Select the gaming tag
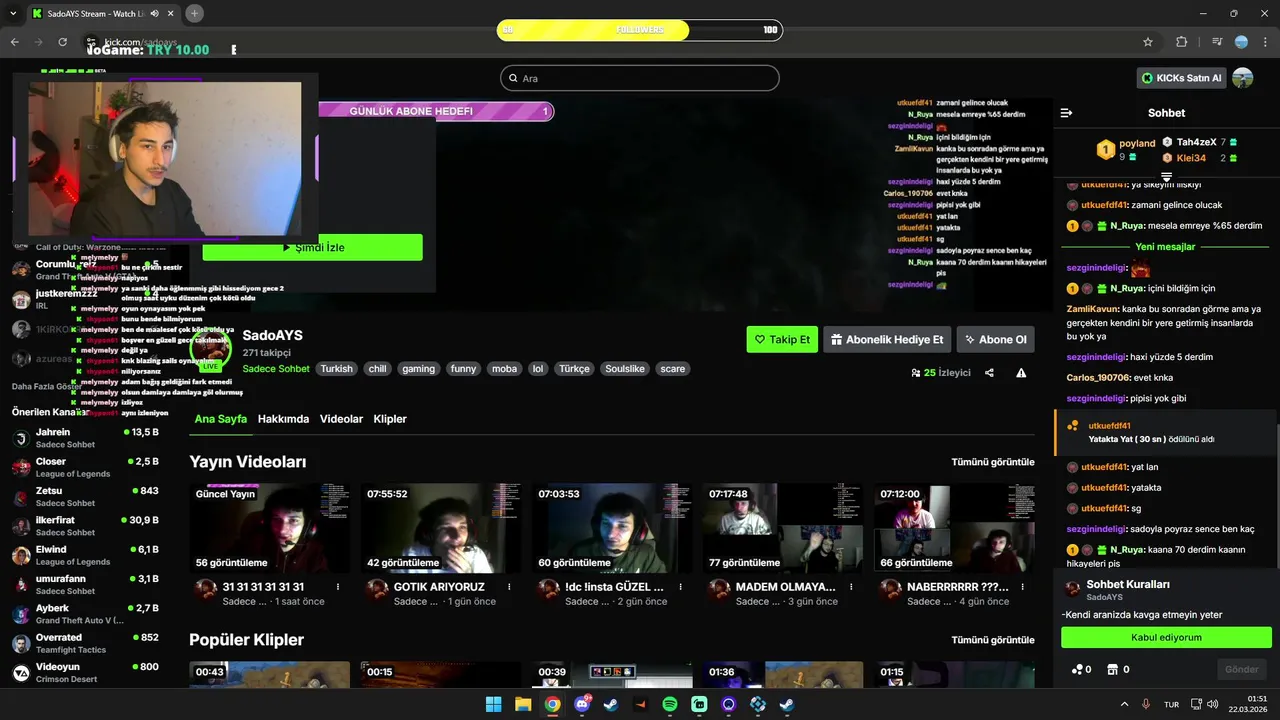This screenshot has width=1280, height=720. (x=418, y=368)
